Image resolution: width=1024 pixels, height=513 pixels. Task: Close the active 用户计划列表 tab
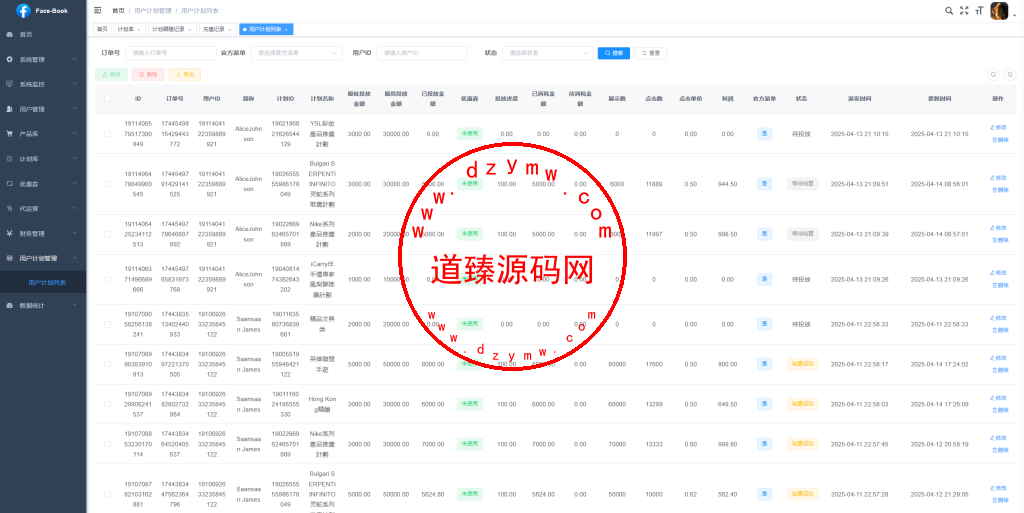point(286,30)
